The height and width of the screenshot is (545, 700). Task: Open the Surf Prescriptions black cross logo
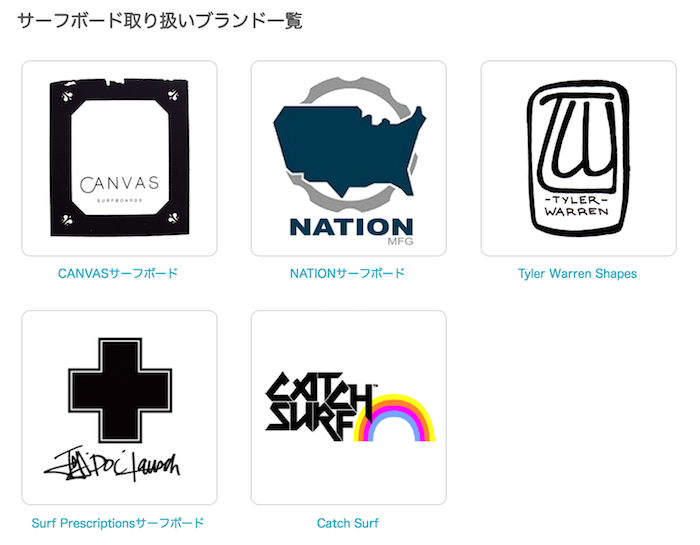tap(120, 408)
